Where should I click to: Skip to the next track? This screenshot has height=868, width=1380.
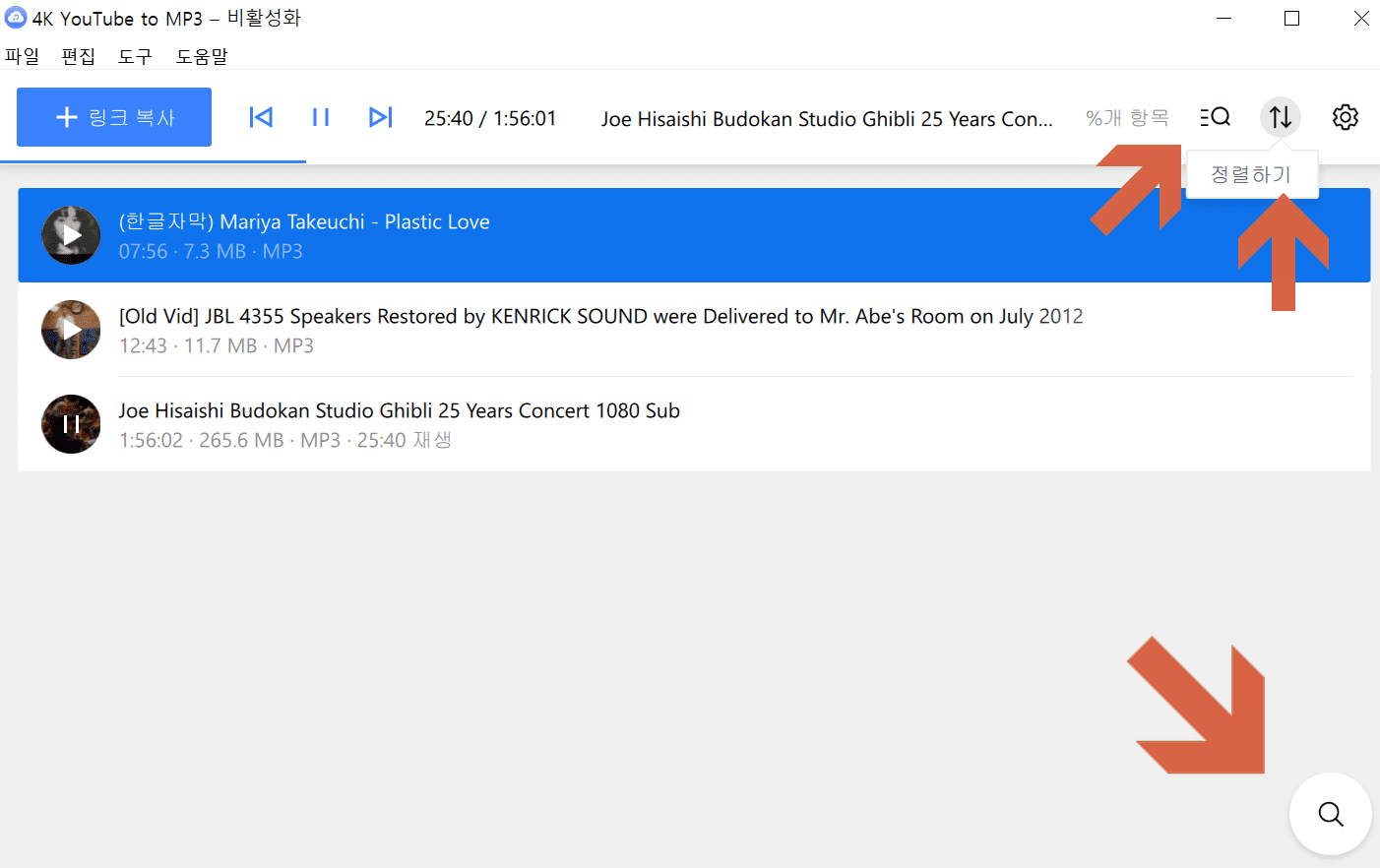click(380, 117)
